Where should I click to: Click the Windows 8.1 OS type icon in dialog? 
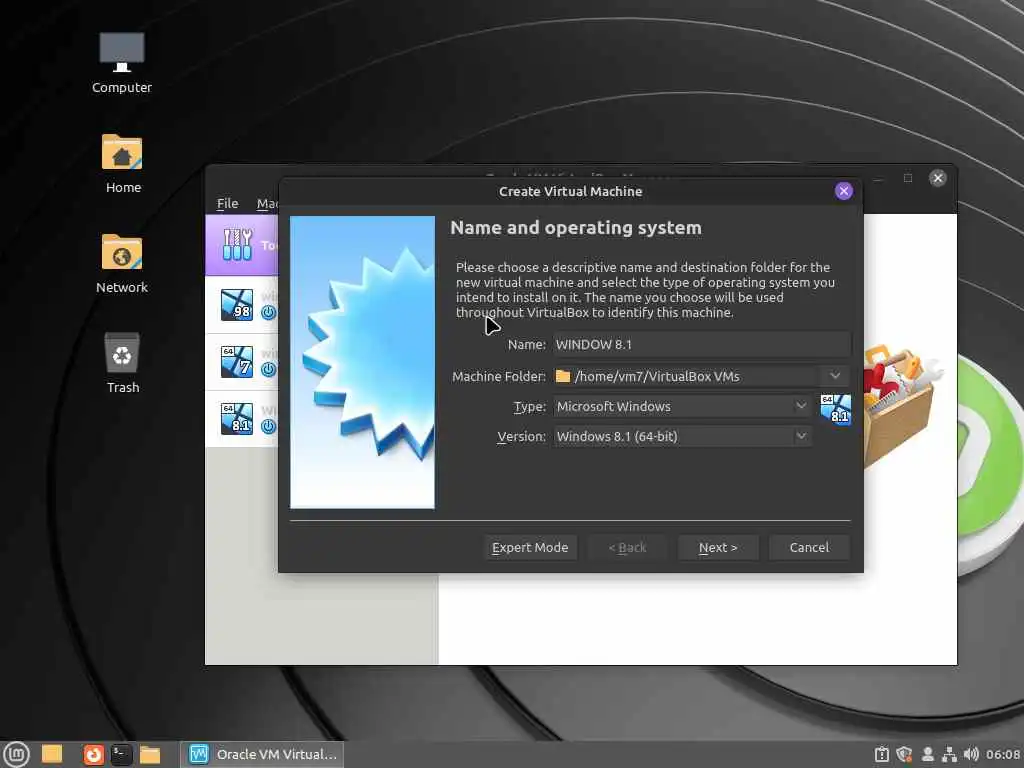click(835, 409)
